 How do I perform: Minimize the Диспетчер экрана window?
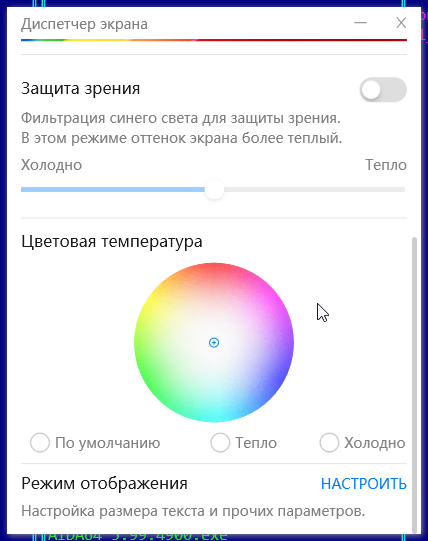pos(361,23)
